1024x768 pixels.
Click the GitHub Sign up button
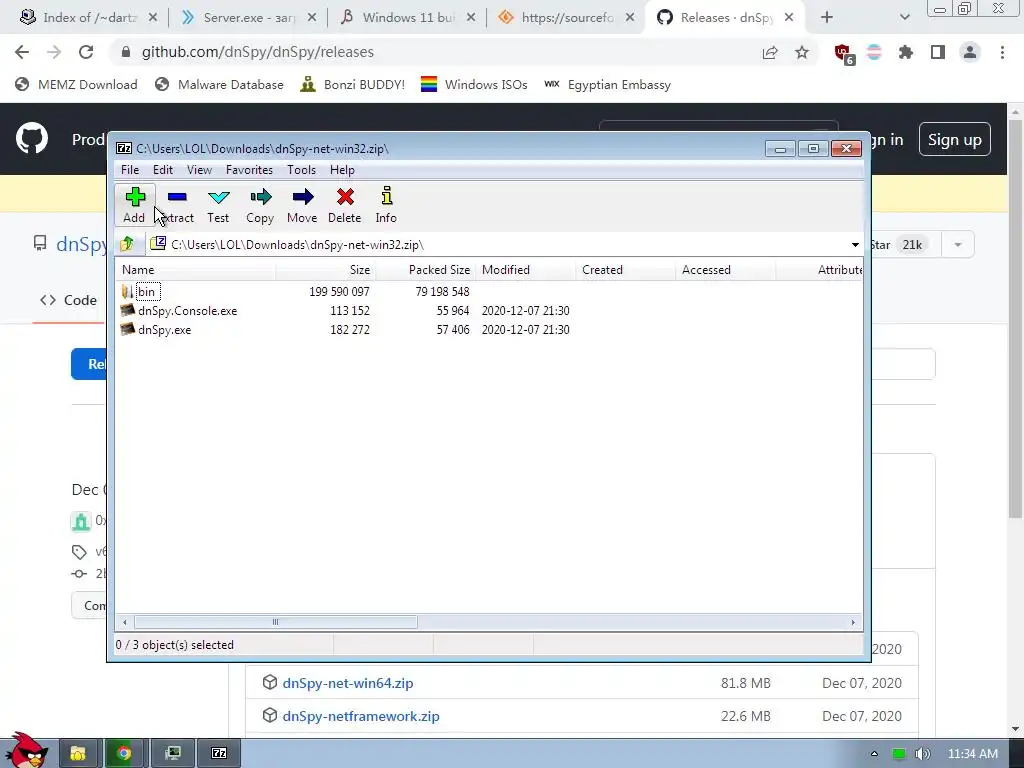coord(955,139)
